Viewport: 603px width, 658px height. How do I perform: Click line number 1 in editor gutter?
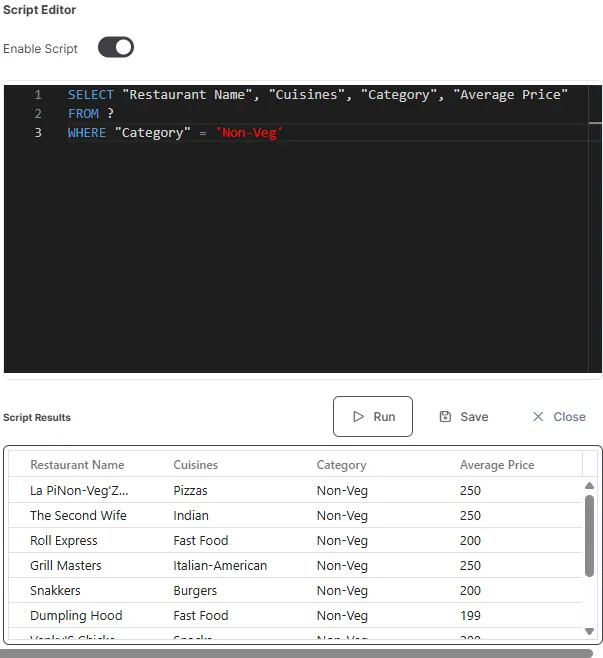38,95
